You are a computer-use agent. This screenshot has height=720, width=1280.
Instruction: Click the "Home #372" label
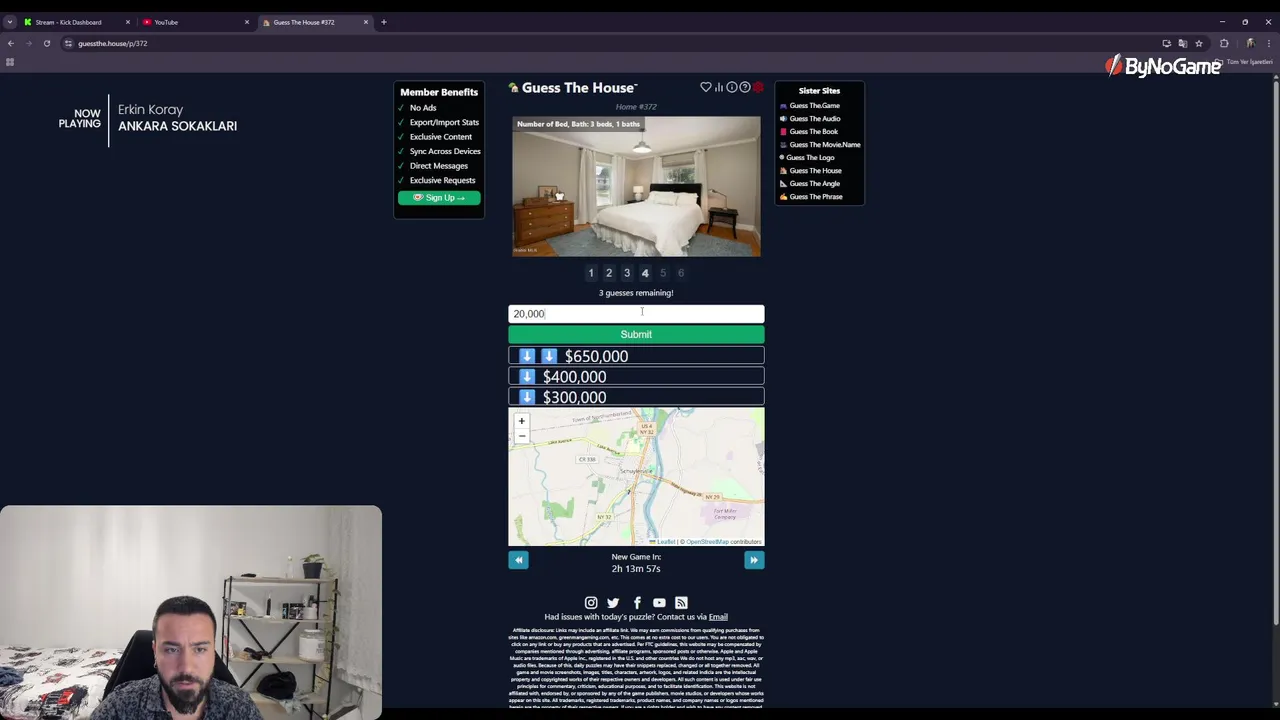pos(636,107)
